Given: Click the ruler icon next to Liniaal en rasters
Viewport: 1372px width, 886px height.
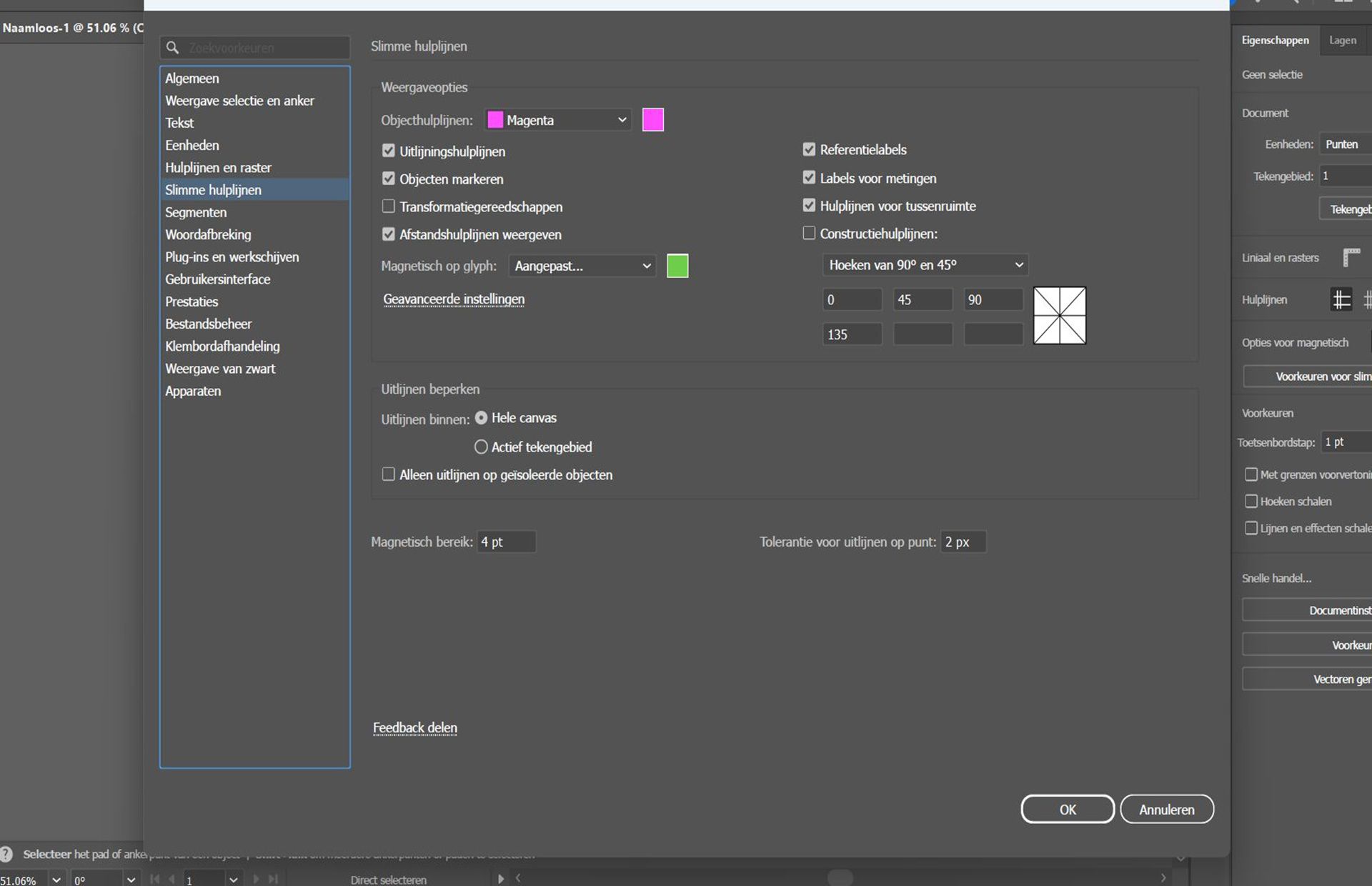Looking at the screenshot, I should click(x=1351, y=257).
